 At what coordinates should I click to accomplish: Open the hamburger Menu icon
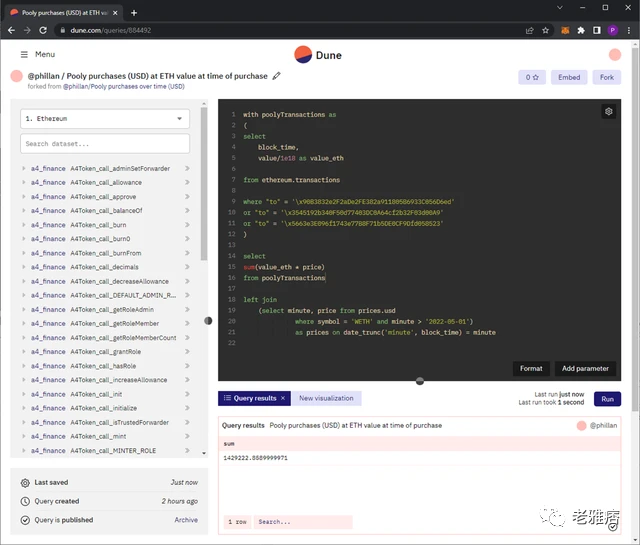point(24,54)
